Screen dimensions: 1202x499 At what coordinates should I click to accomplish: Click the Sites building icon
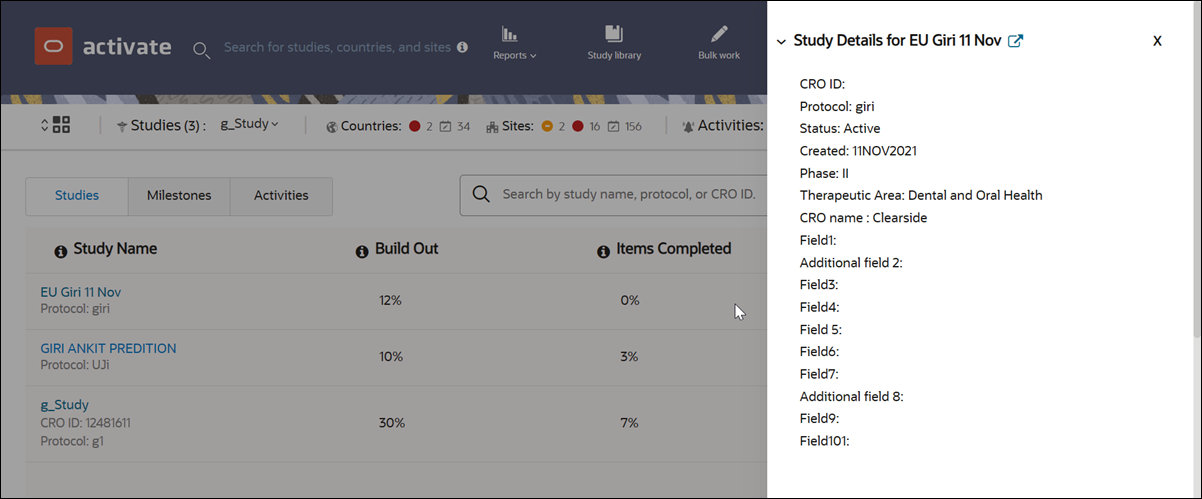pos(492,127)
